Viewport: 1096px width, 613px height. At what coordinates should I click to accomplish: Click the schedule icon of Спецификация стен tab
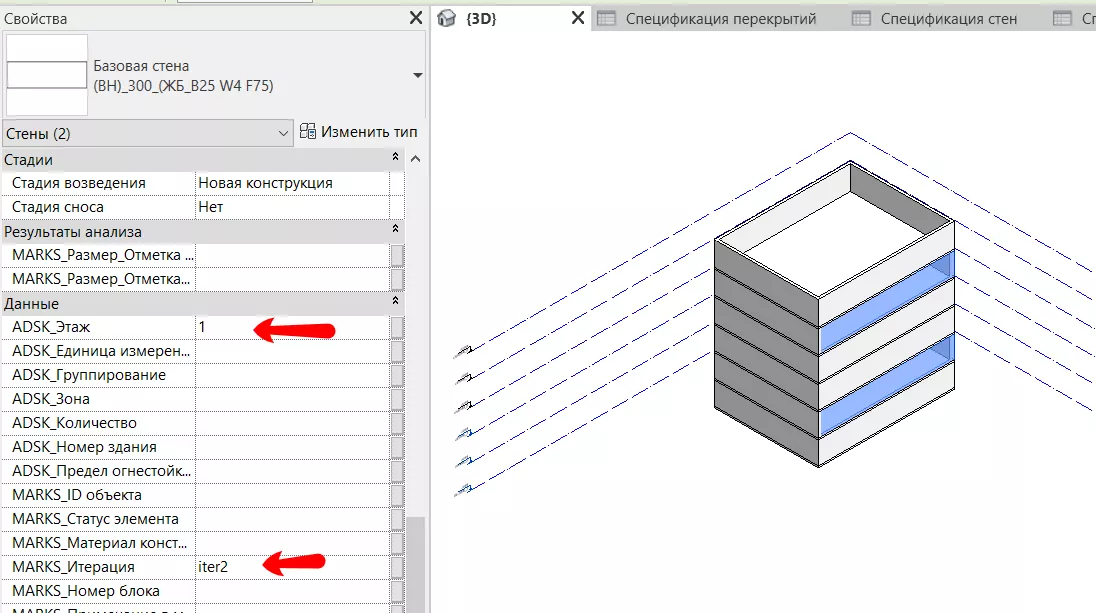[861, 18]
